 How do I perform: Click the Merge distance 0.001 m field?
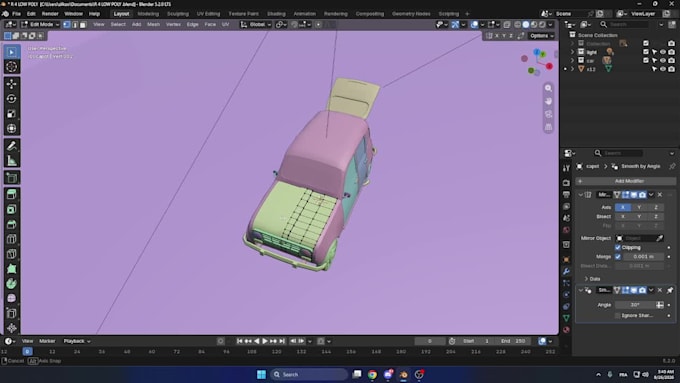tap(643, 257)
